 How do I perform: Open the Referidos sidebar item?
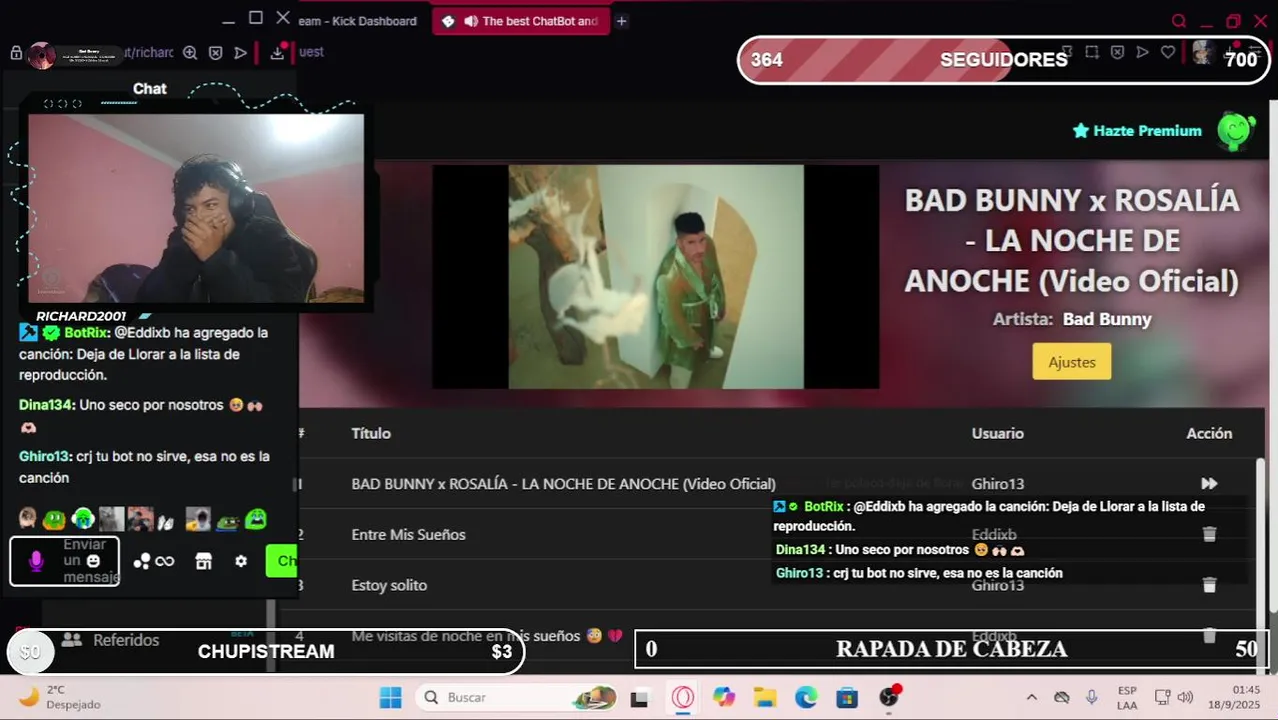pyautogui.click(x=110, y=640)
